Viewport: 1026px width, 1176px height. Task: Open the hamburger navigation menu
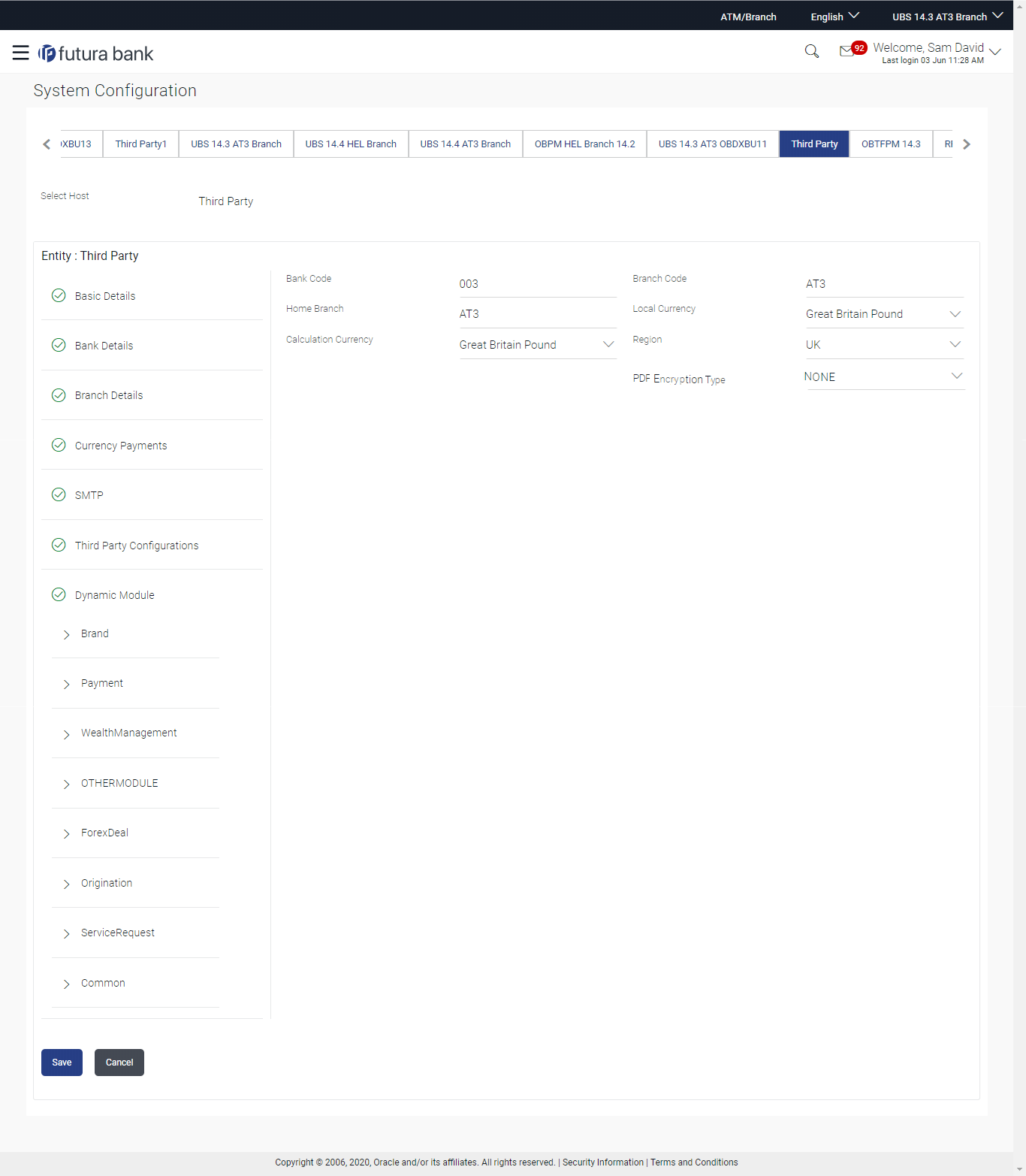click(x=21, y=53)
